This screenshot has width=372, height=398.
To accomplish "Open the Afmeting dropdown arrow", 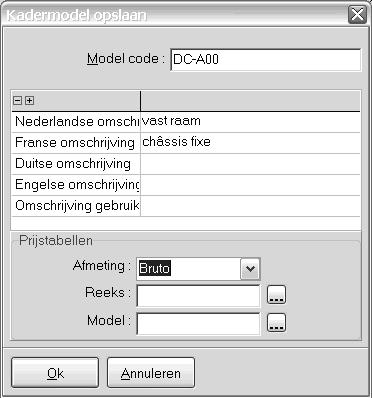I will (250, 268).
